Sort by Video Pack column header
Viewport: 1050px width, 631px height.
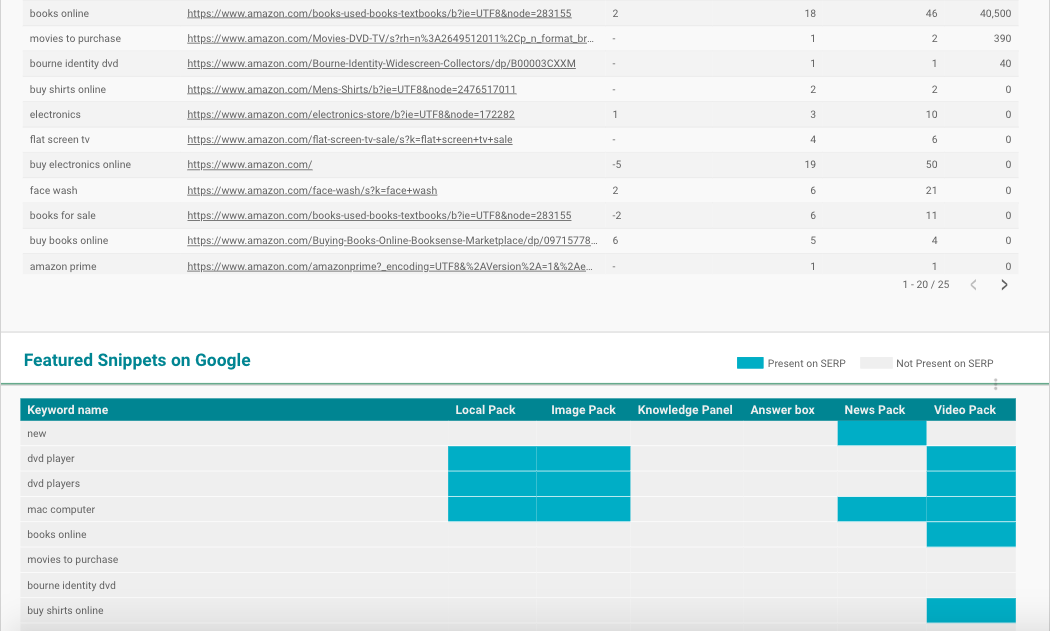pyautogui.click(x=965, y=410)
